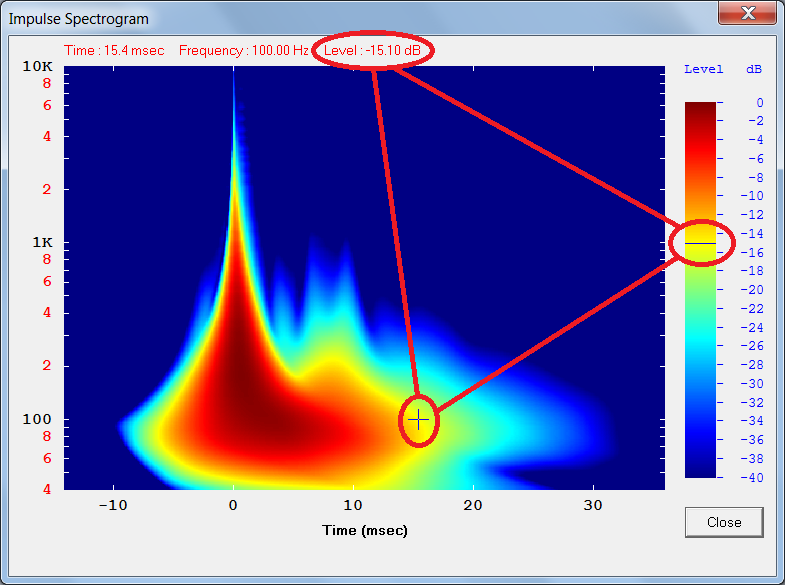Click the '0' time axis label

tap(233, 505)
